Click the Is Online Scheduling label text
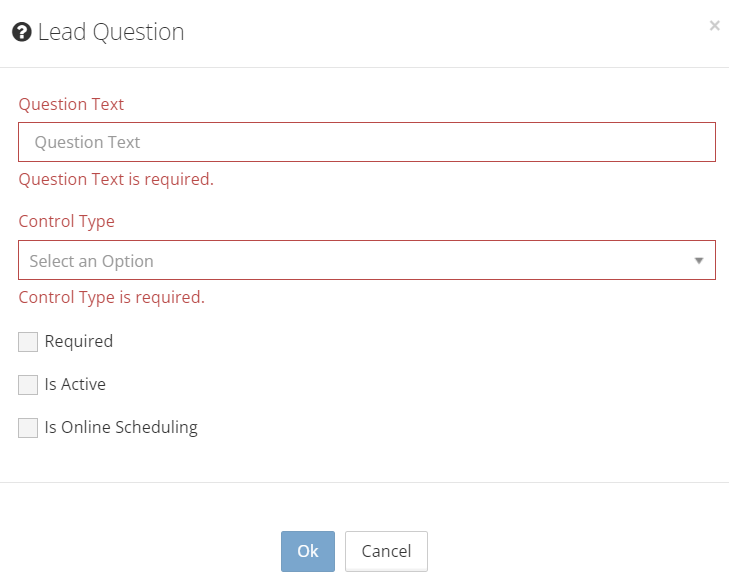This screenshot has height=587, width=729. click(x=121, y=427)
